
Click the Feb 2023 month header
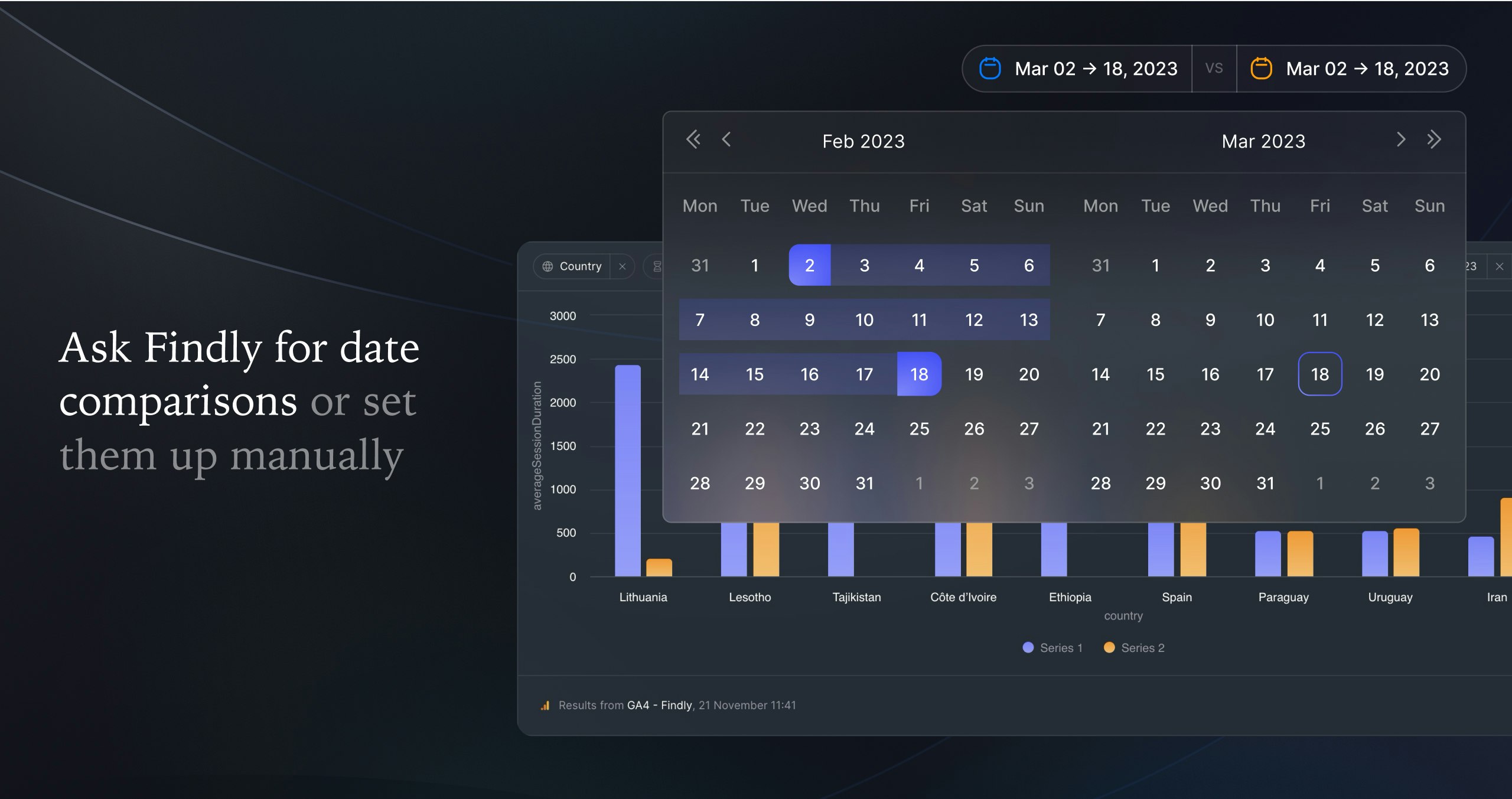[x=863, y=141]
